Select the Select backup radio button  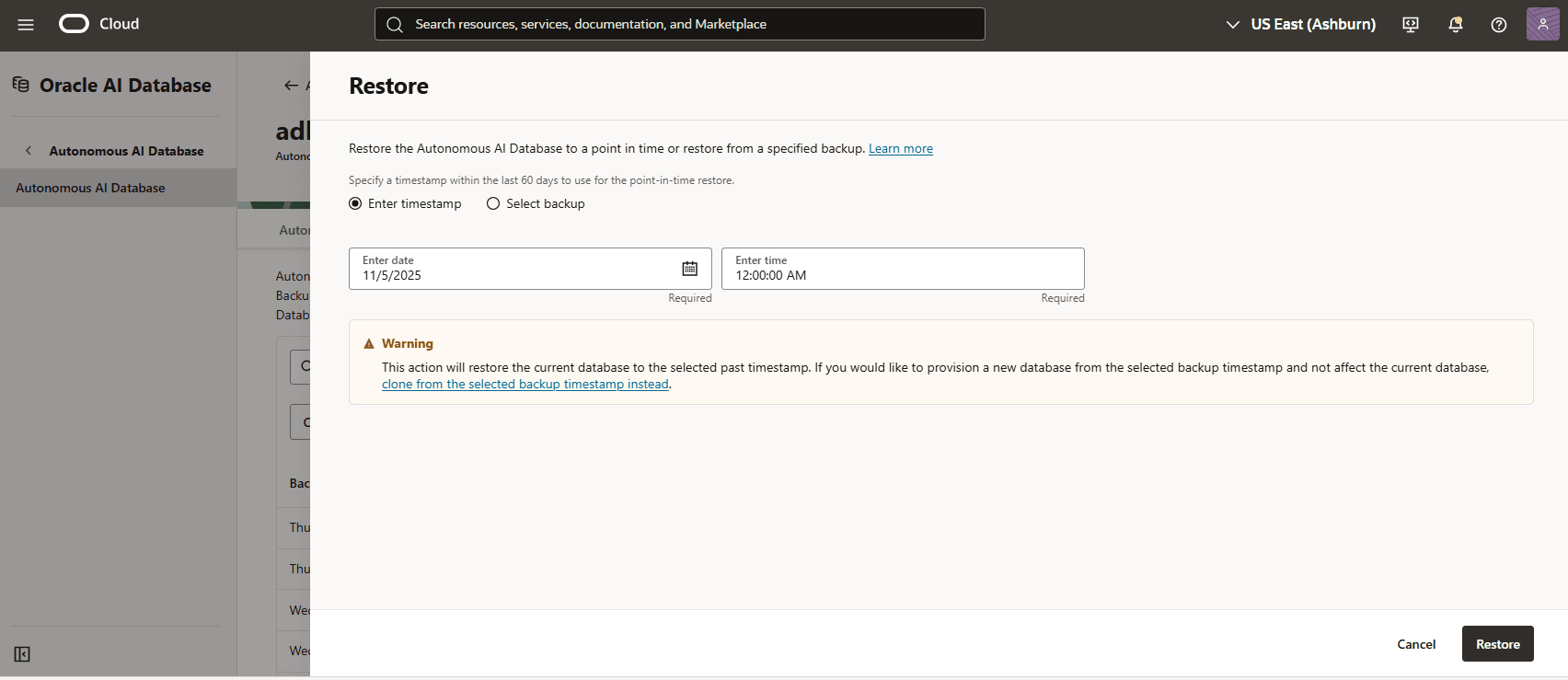(x=493, y=203)
